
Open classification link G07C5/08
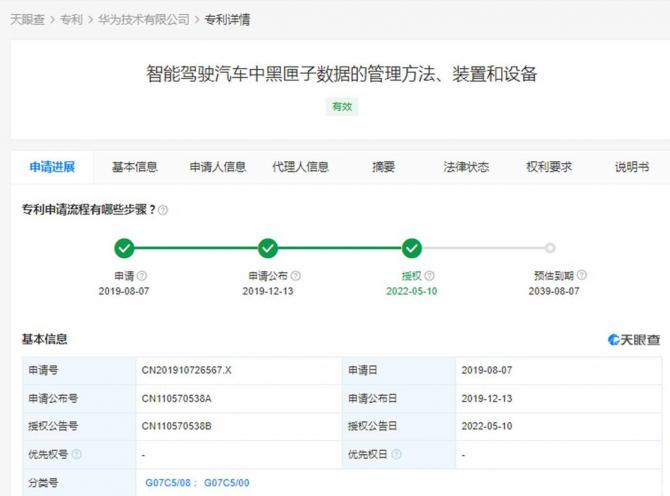point(168,483)
